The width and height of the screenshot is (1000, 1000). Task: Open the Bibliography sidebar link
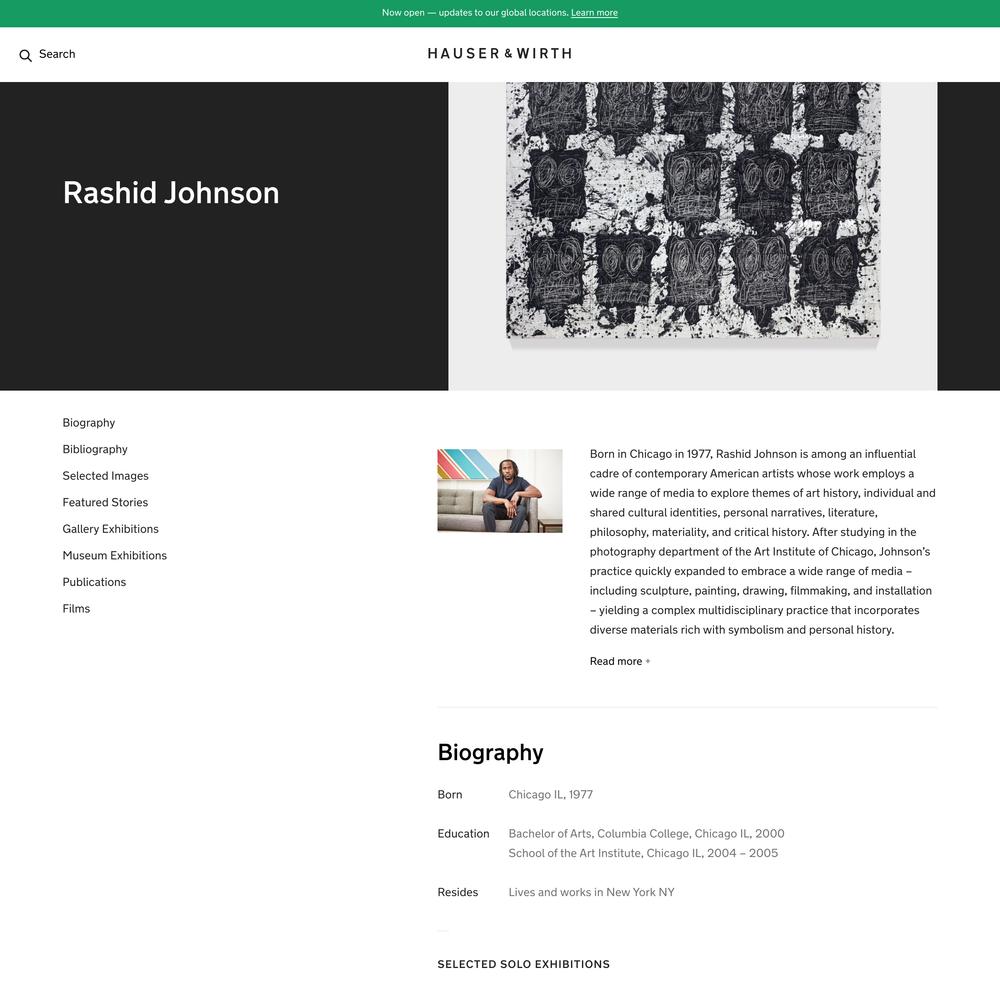tap(95, 450)
